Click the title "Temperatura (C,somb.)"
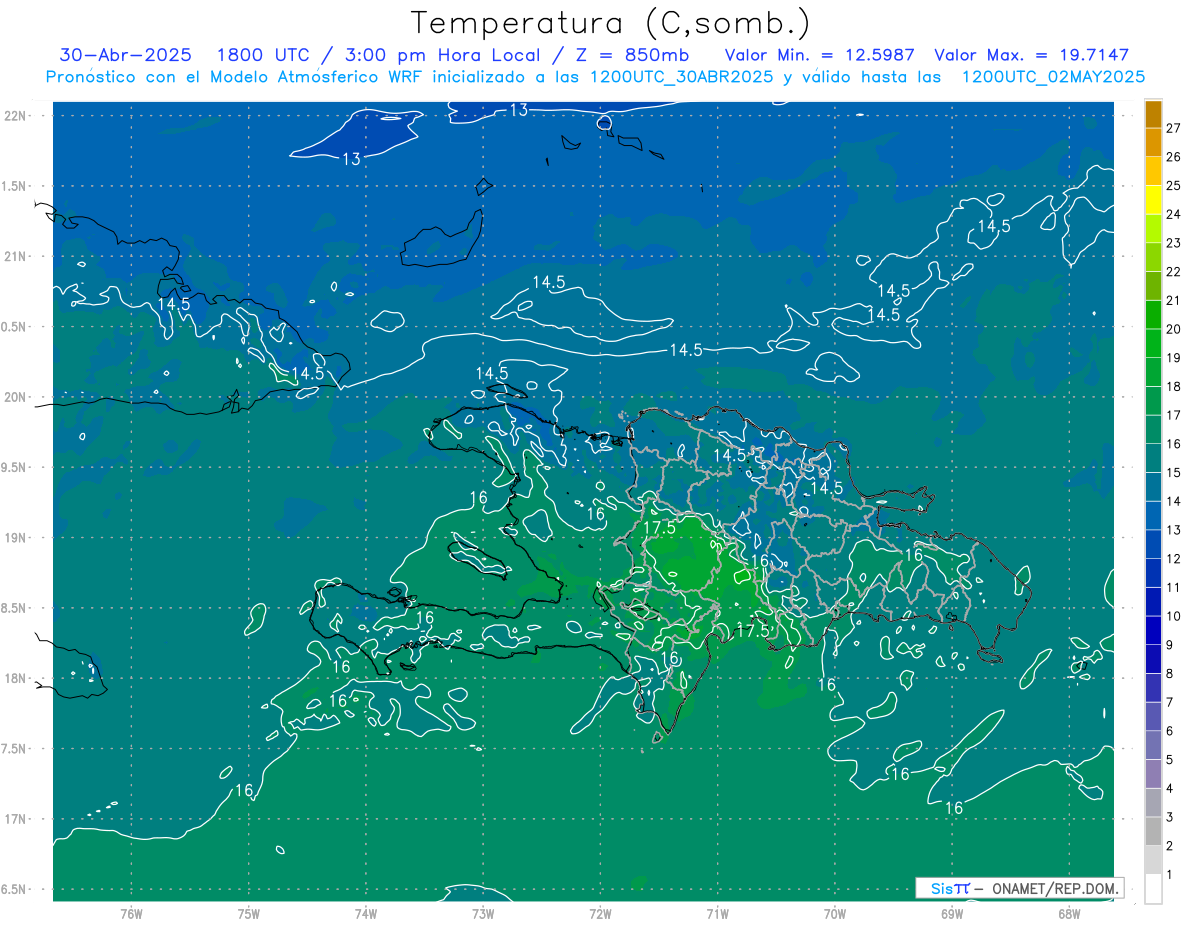The image size is (1200, 927). click(x=610, y=23)
